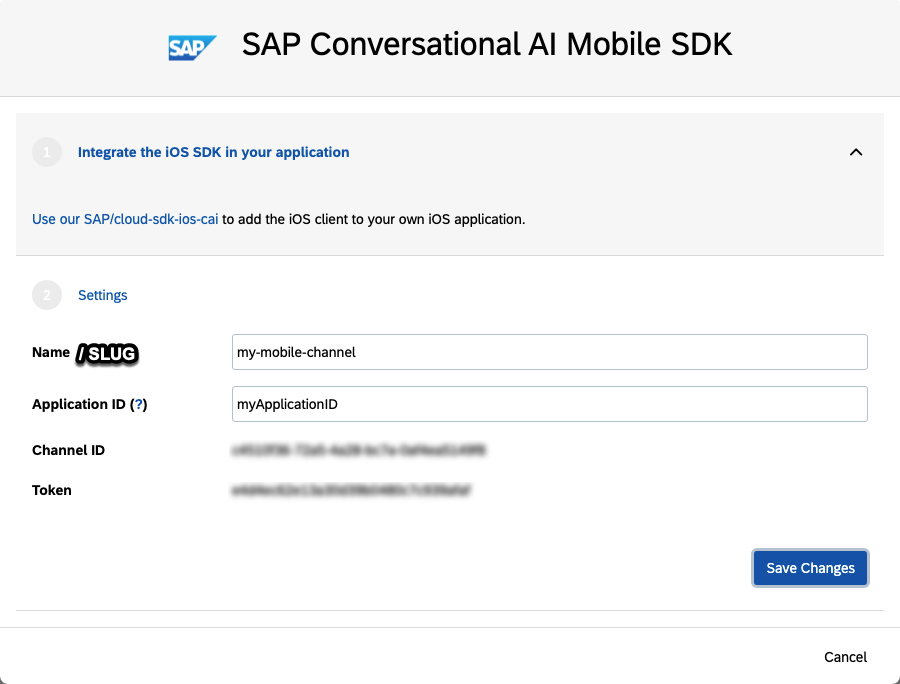Click the SAP logo in the header
This screenshot has width=900, height=684.
coord(192,47)
